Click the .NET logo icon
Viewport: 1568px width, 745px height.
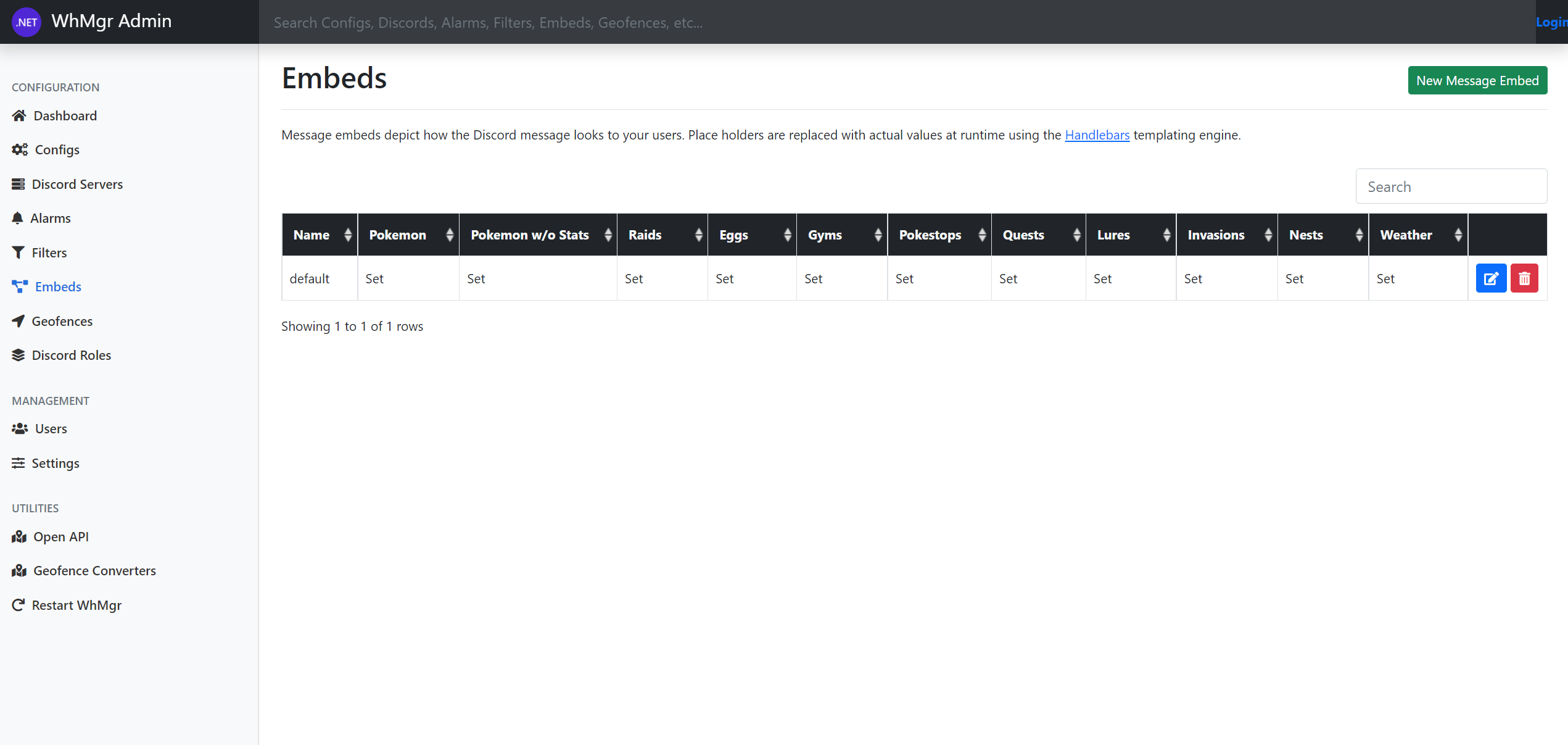(27, 22)
